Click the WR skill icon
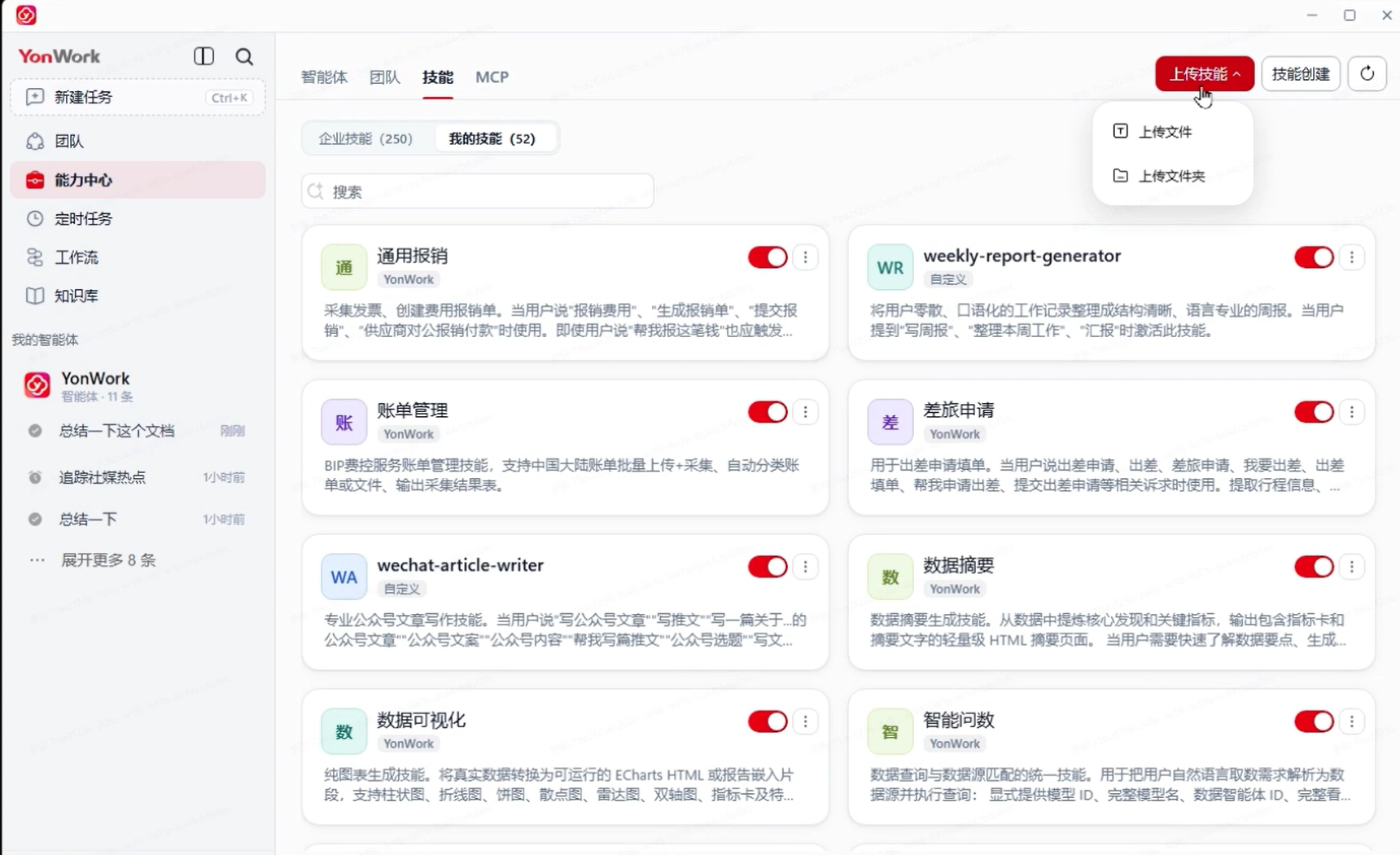Viewport: 1400px width, 855px height. click(x=890, y=267)
